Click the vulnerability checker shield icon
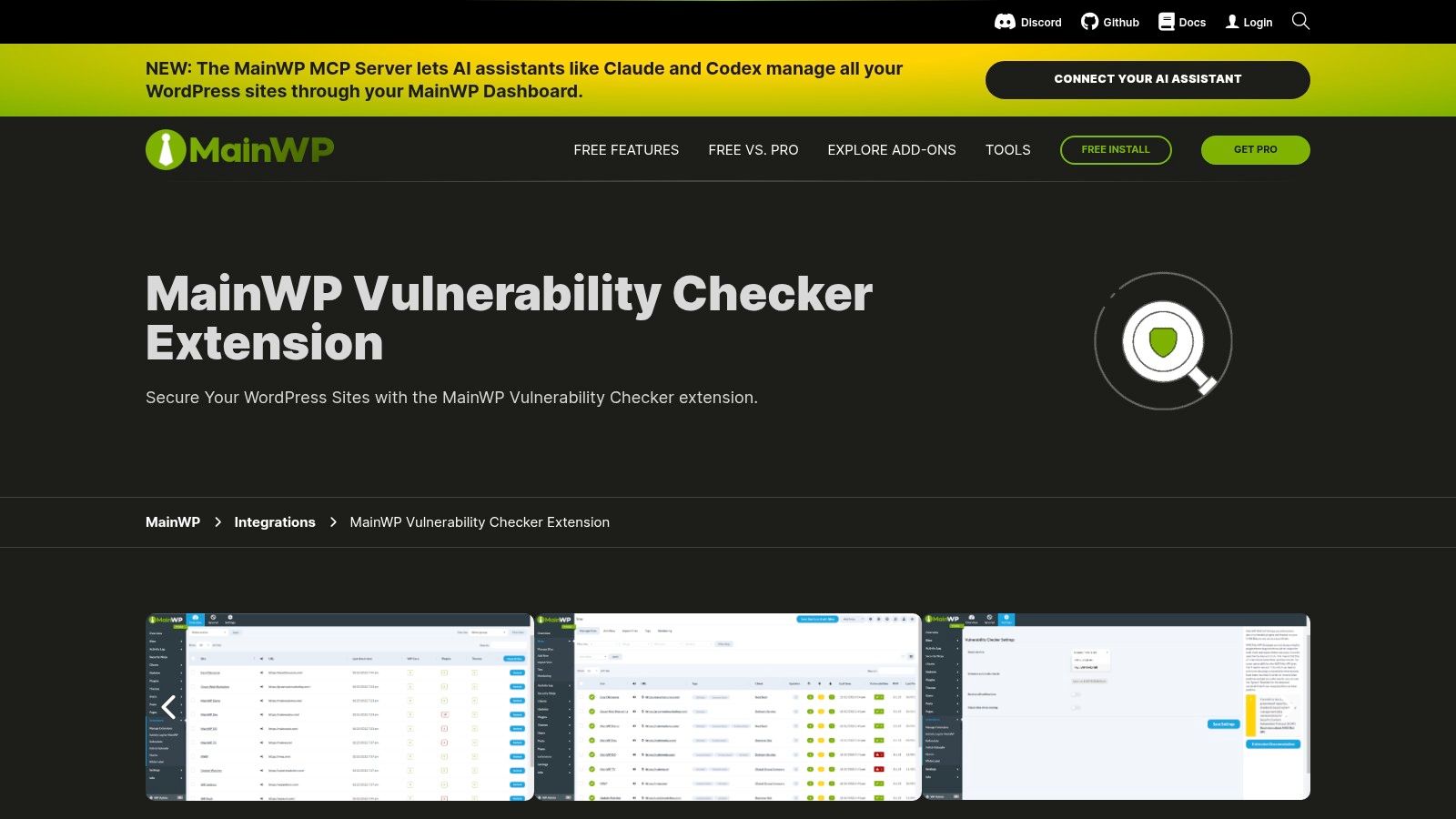1456x819 pixels. (1163, 341)
